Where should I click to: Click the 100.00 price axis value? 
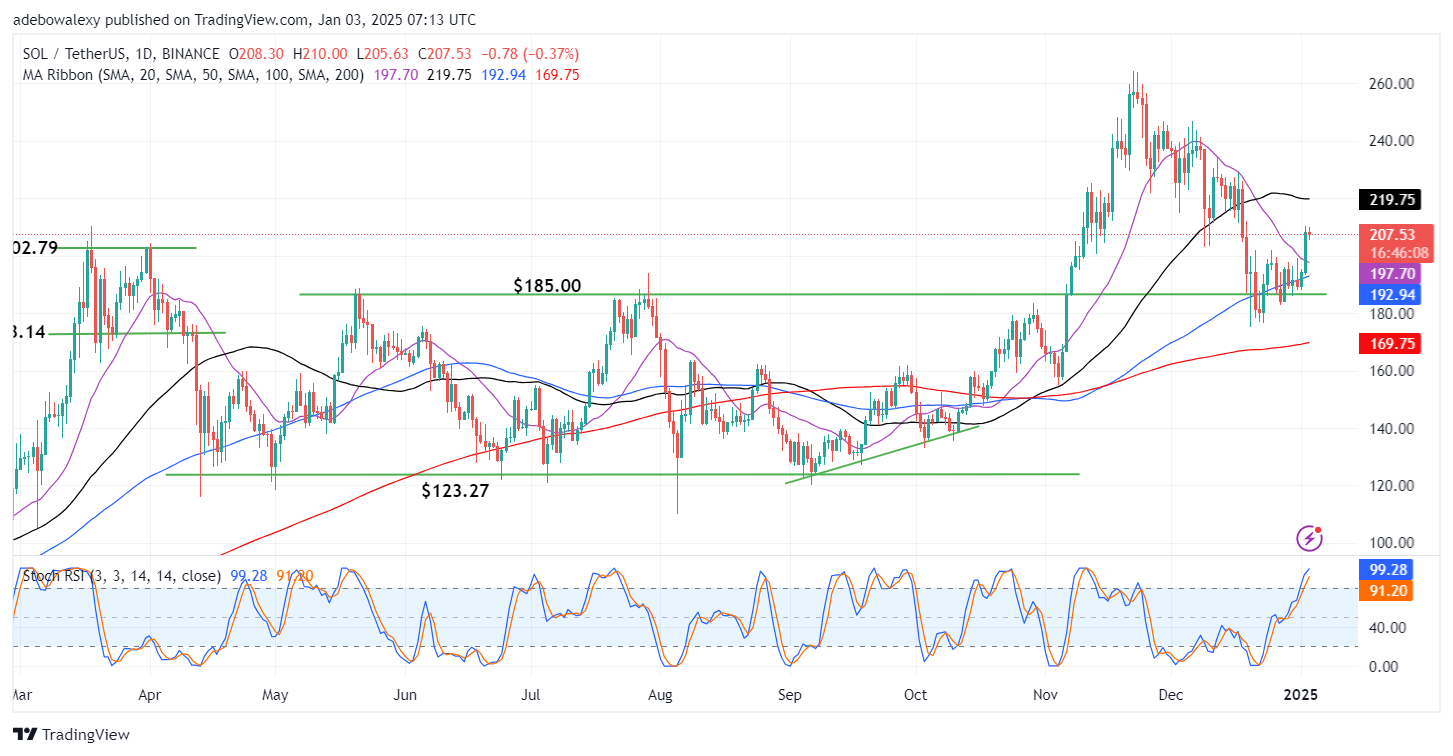pyautogui.click(x=1393, y=543)
